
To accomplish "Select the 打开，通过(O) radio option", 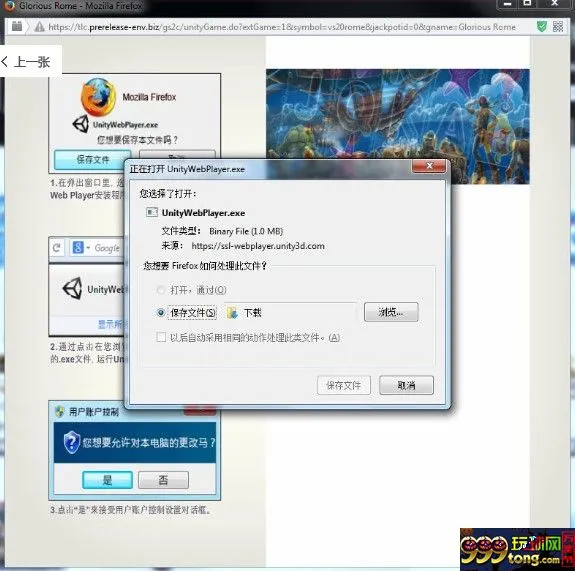I will coord(161,290).
